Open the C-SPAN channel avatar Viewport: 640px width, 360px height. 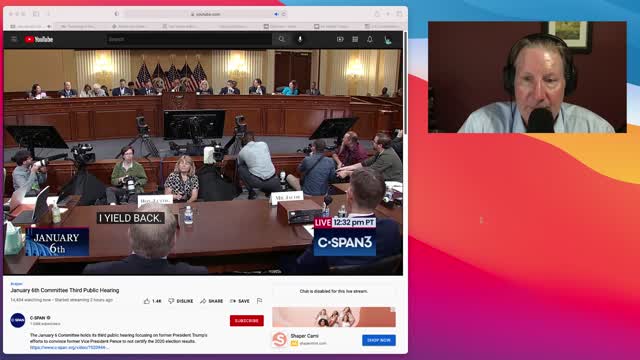tap(18, 320)
